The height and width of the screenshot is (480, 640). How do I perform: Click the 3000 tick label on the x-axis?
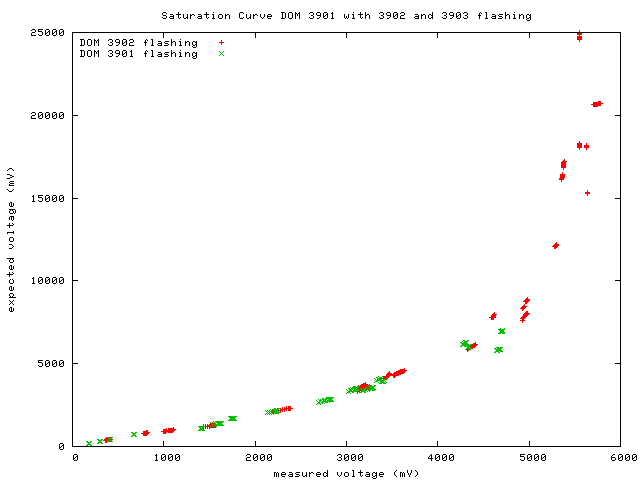click(x=347, y=459)
